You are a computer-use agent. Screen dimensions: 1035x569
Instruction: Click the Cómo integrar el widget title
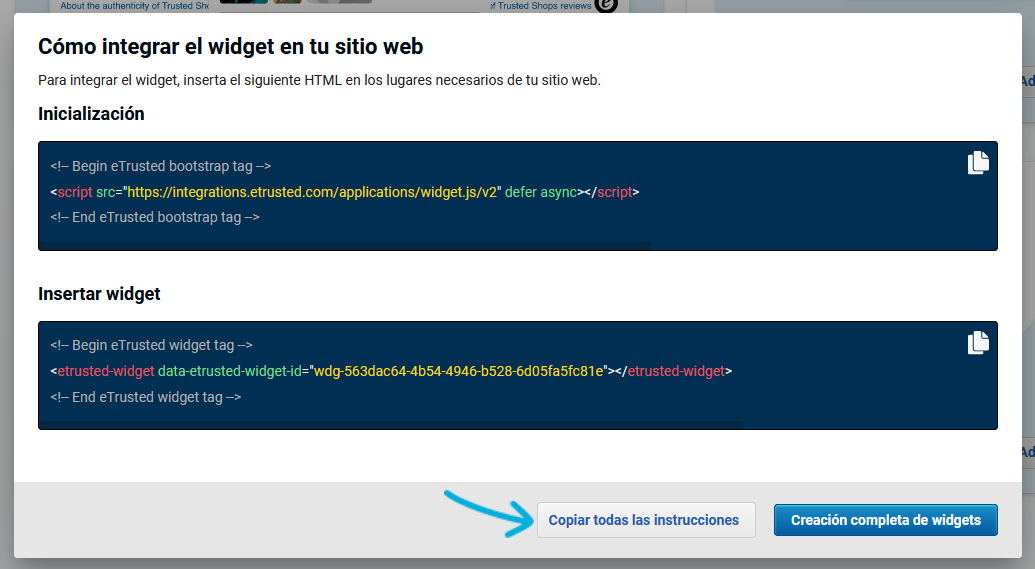pos(230,47)
